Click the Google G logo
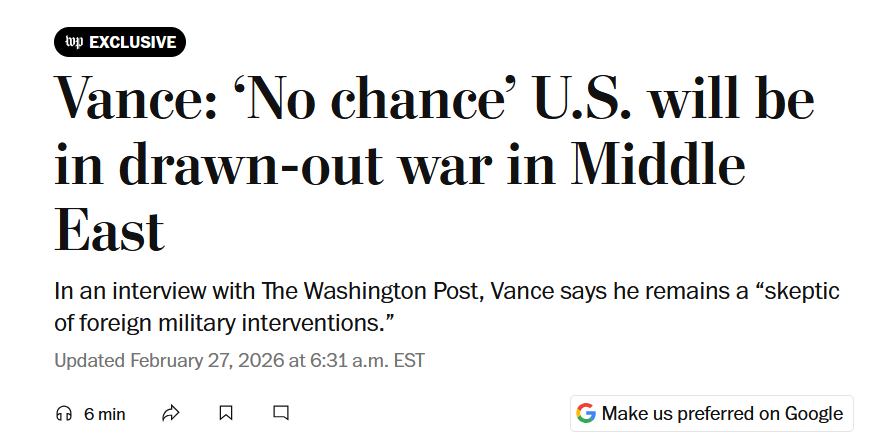This screenshot has height=444, width=880. [586, 413]
